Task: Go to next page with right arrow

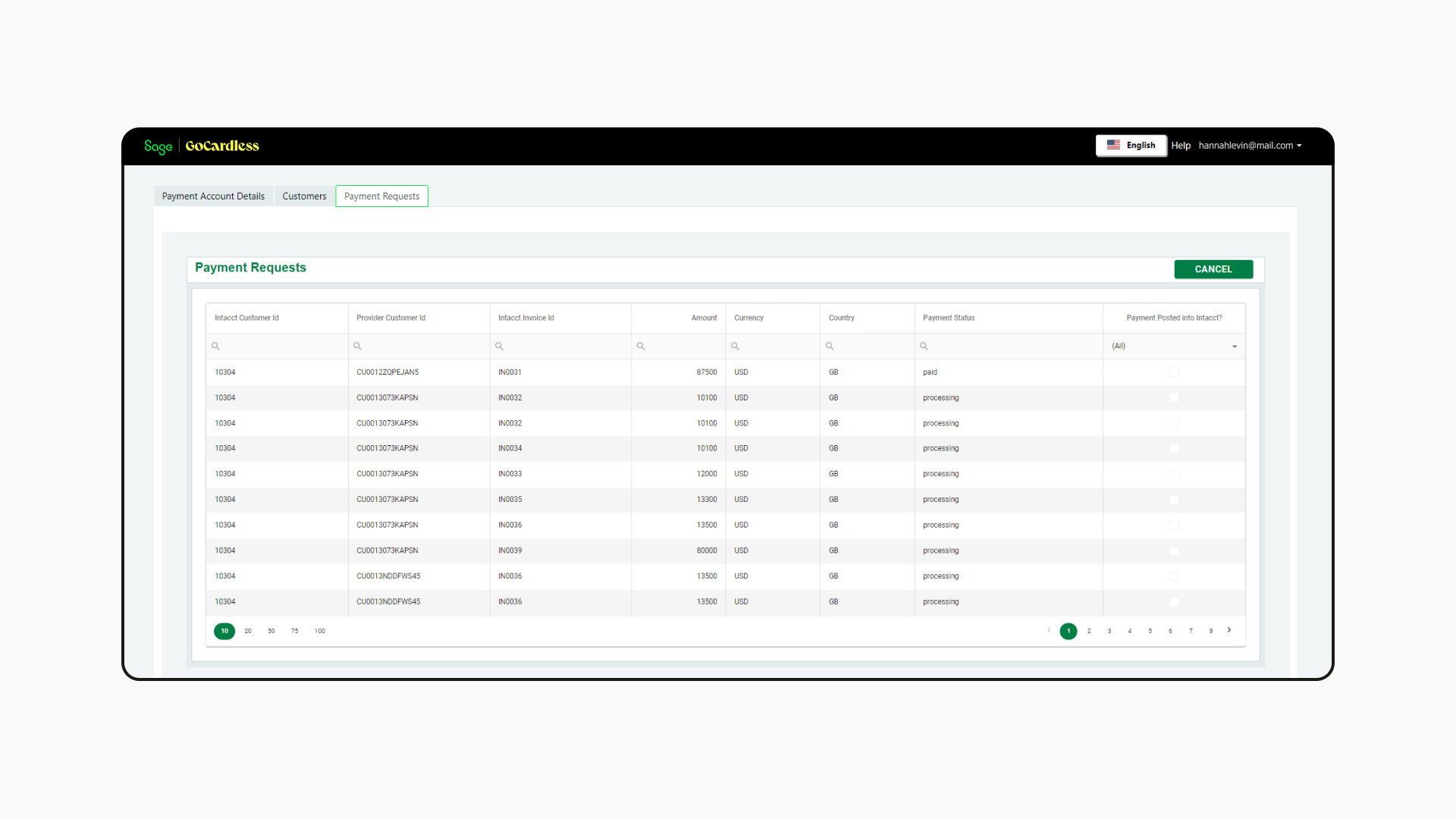Action: tap(1229, 630)
